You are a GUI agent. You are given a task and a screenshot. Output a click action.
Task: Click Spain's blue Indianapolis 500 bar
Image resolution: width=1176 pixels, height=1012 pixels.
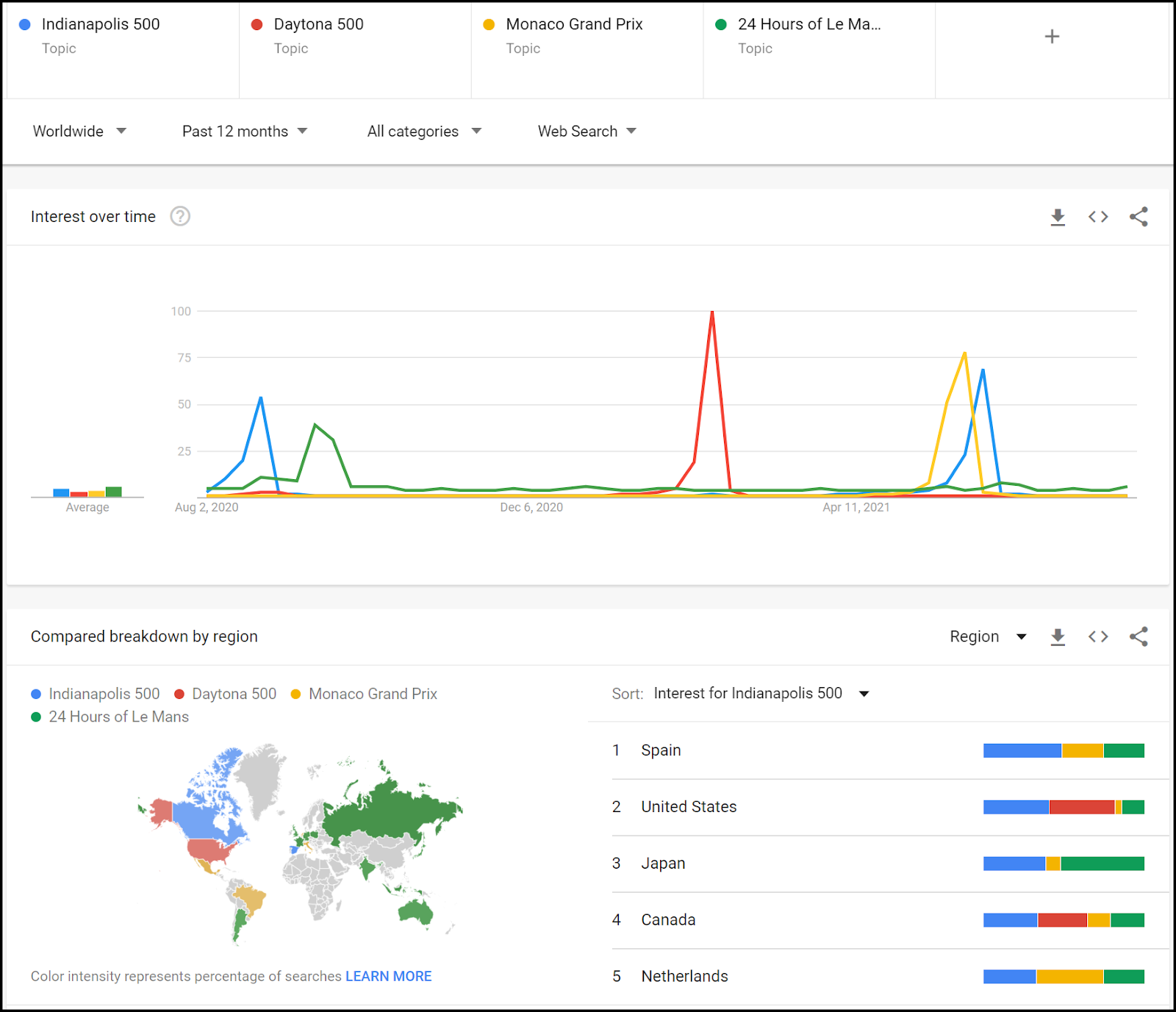pyautogui.click(x=1022, y=750)
